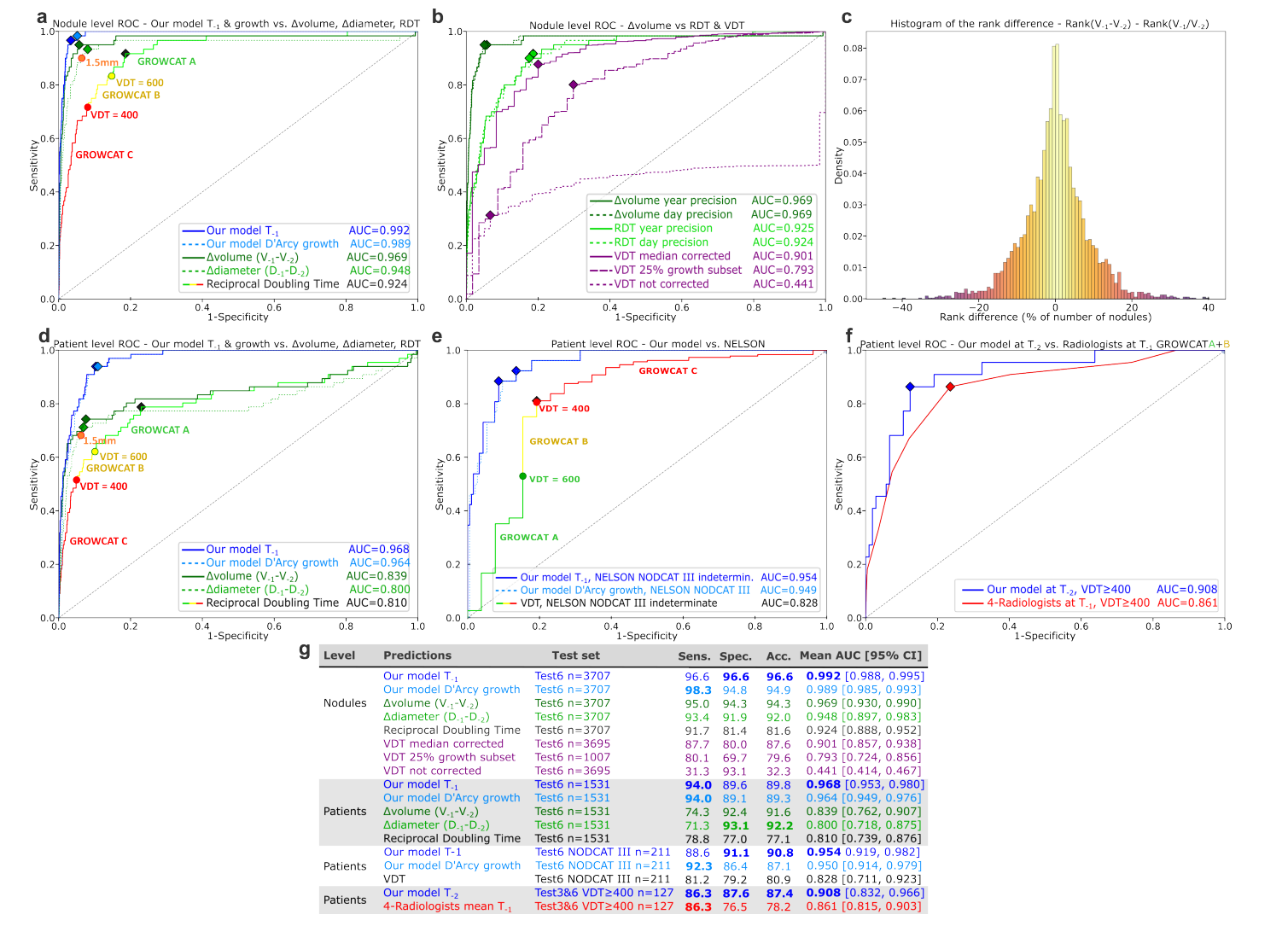Image resolution: width=1288 pixels, height=932 pixels.
Task: Click the orange 1.5mm marker in panel a
Action: pos(82,58)
